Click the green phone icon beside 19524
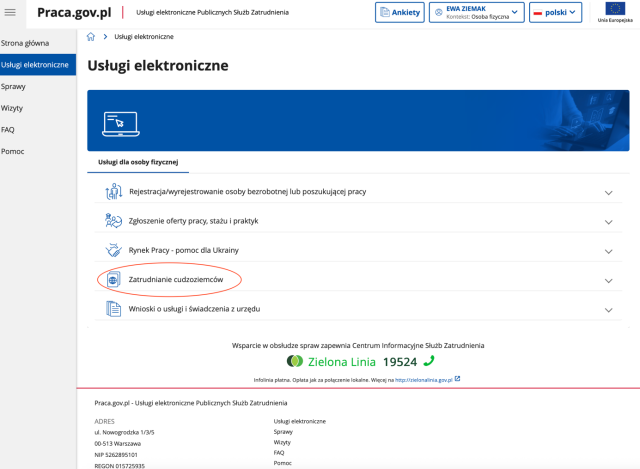 429,361
